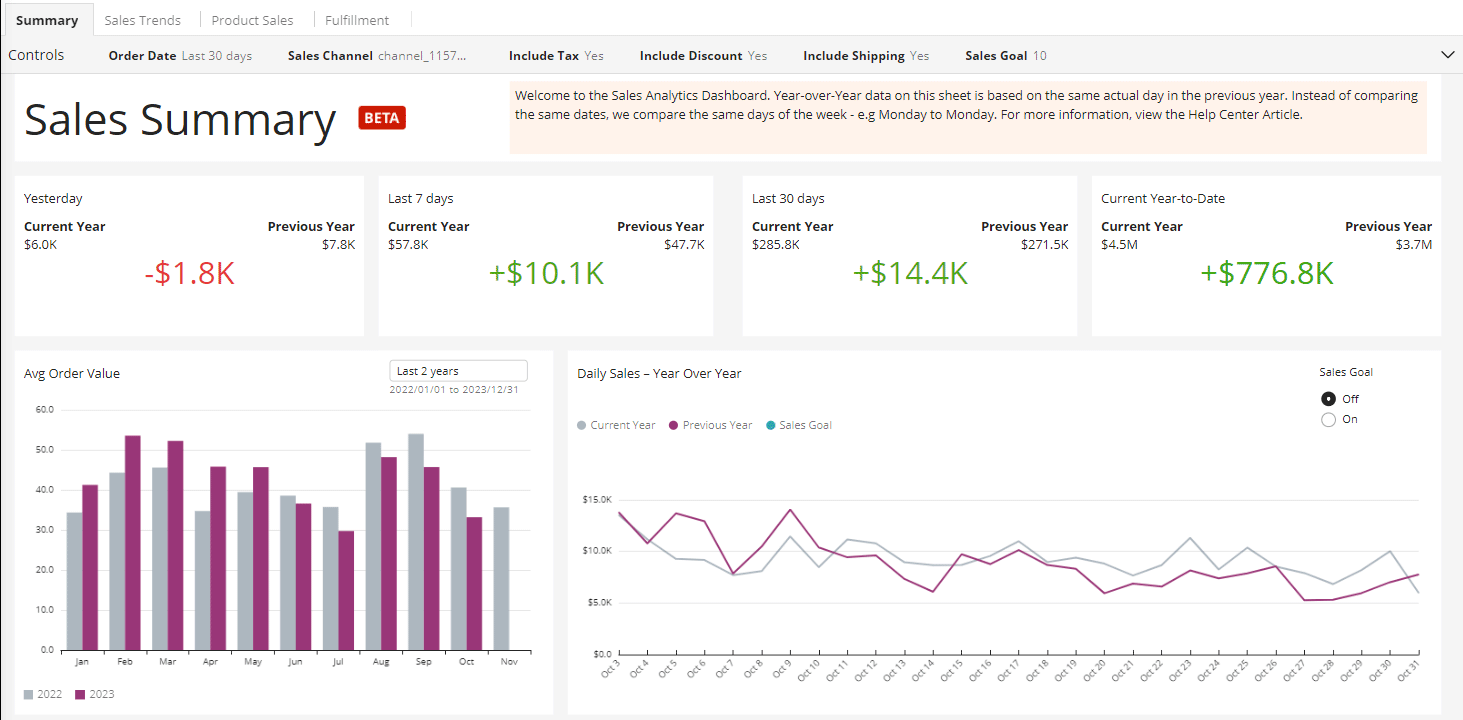Switch to the Sales Trends tab
Viewport: 1463px width, 720px height.
[x=143, y=19]
